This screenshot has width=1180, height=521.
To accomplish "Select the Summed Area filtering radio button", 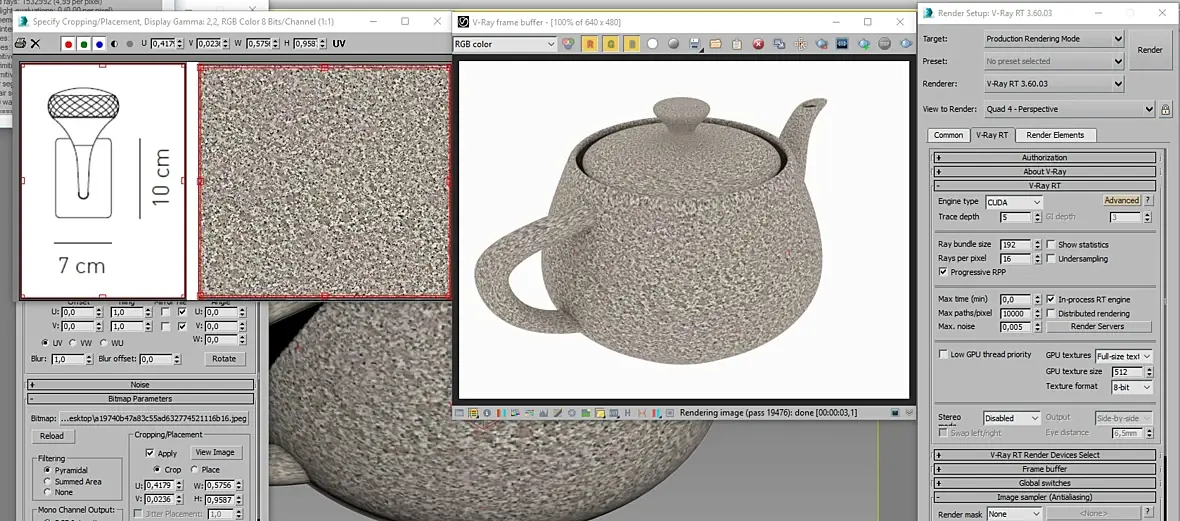I will click(x=48, y=481).
